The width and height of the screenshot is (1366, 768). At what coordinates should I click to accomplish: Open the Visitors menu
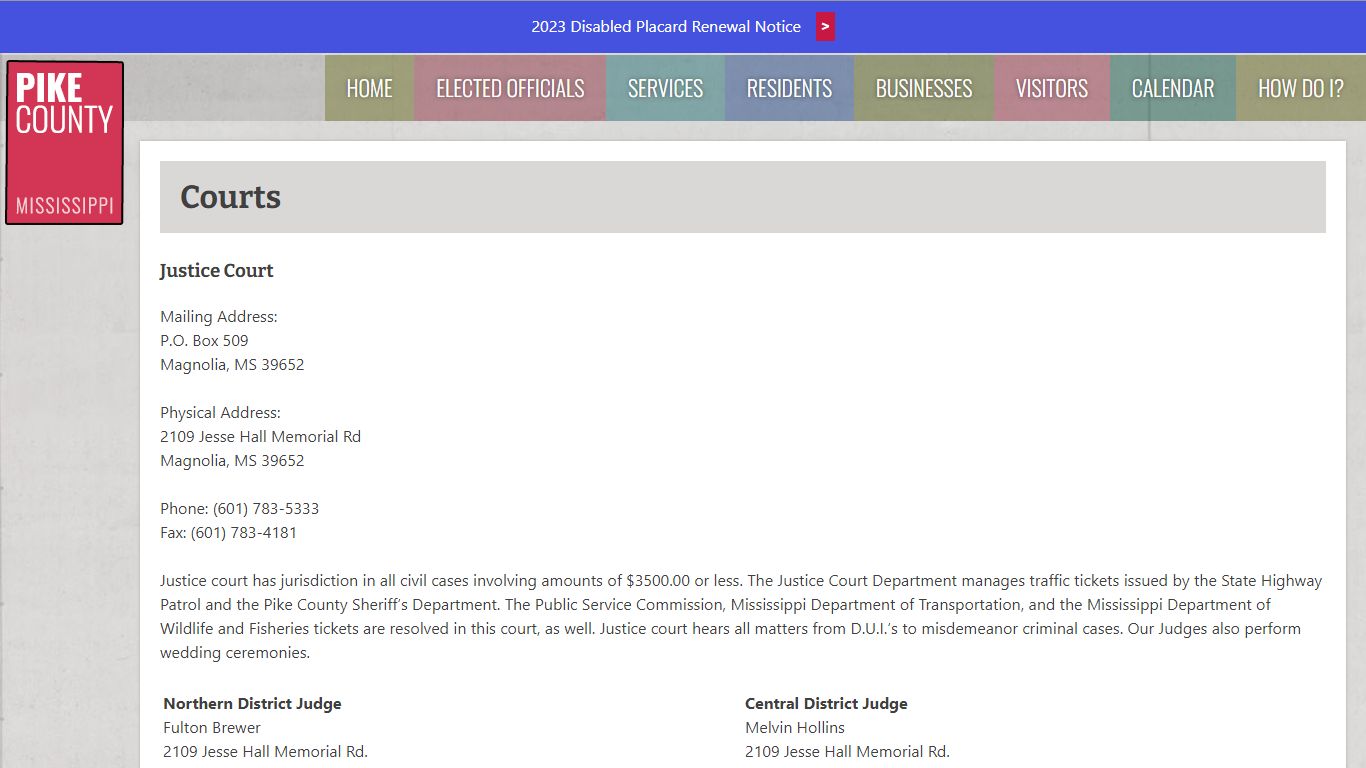(x=1052, y=88)
